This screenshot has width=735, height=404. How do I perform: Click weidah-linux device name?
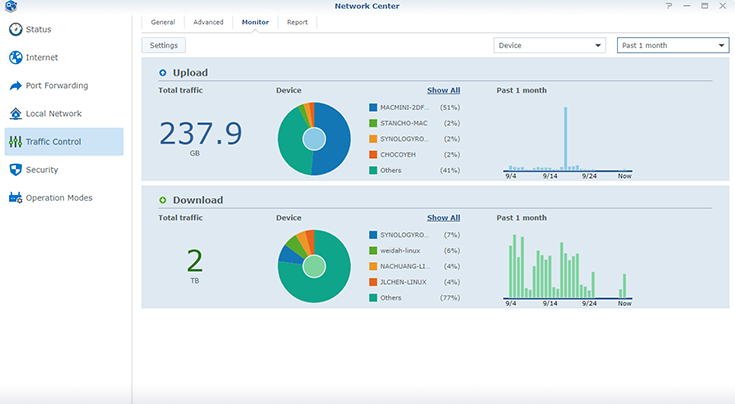point(400,251)
